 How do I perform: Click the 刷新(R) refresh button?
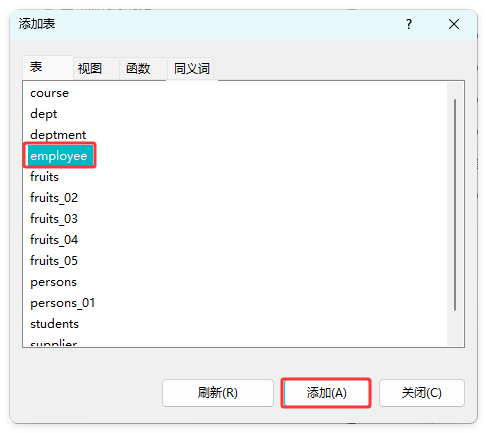[218, 393]
